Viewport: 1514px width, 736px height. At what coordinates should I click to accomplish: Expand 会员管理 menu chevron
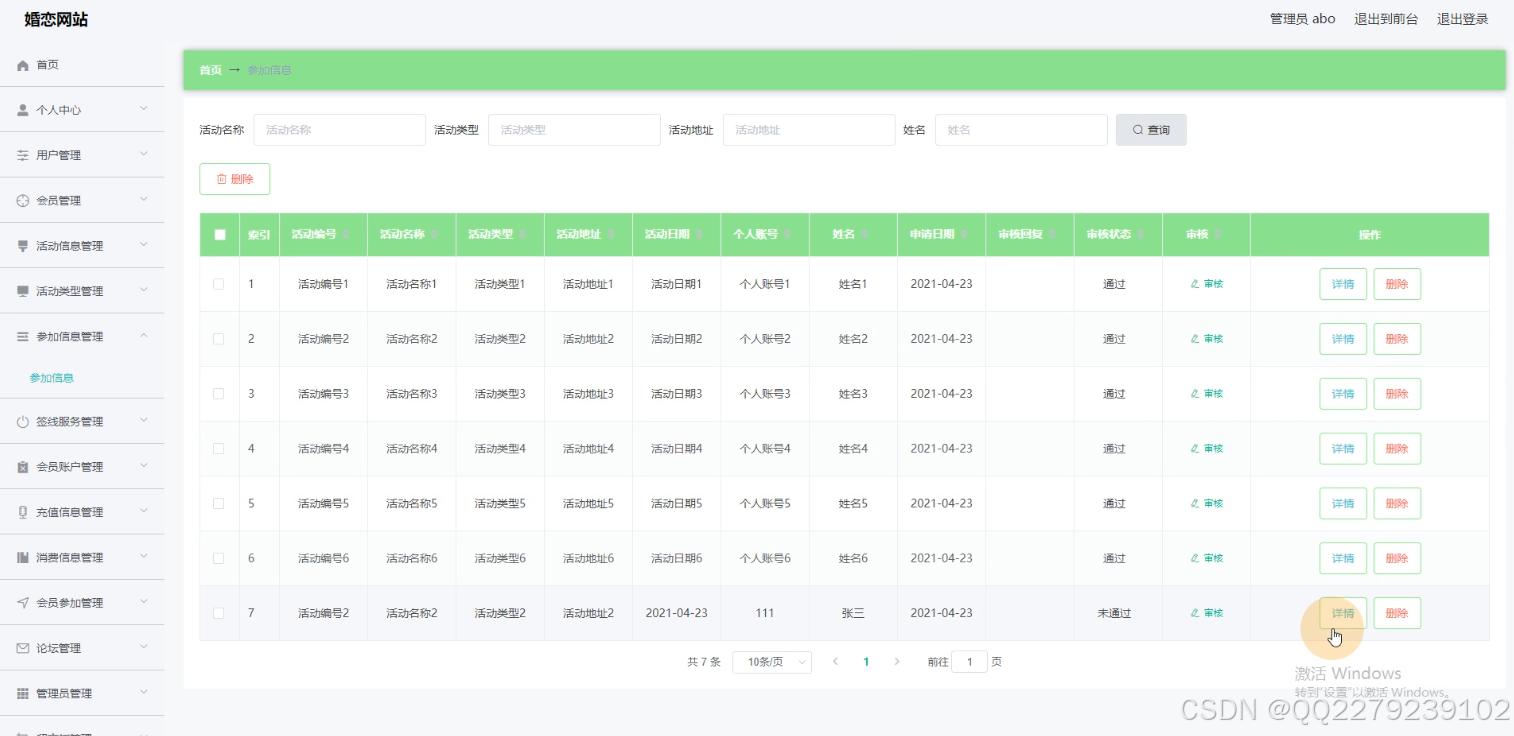[x=144, y=200]
